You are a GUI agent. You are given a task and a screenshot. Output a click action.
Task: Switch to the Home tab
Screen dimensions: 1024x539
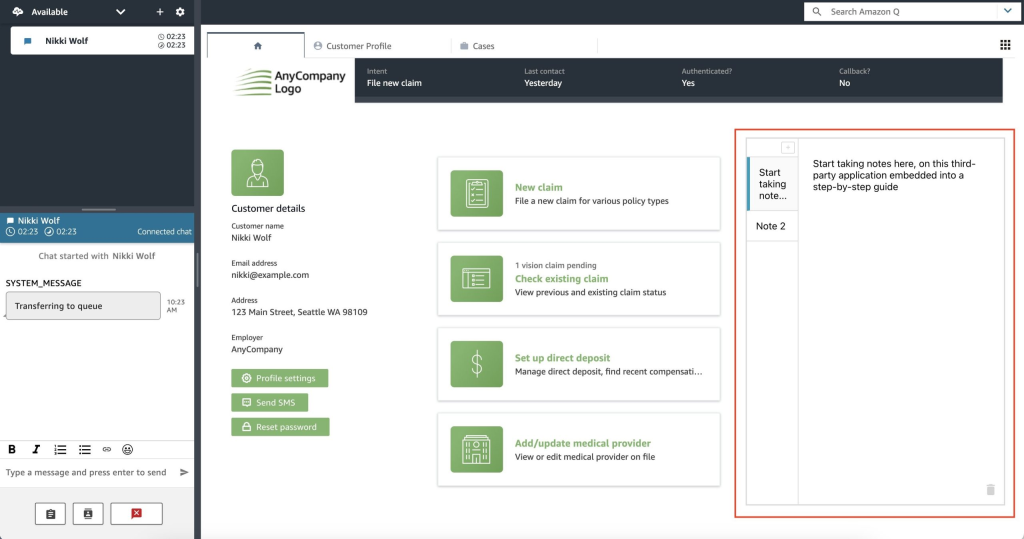click(x=256, y=46)
